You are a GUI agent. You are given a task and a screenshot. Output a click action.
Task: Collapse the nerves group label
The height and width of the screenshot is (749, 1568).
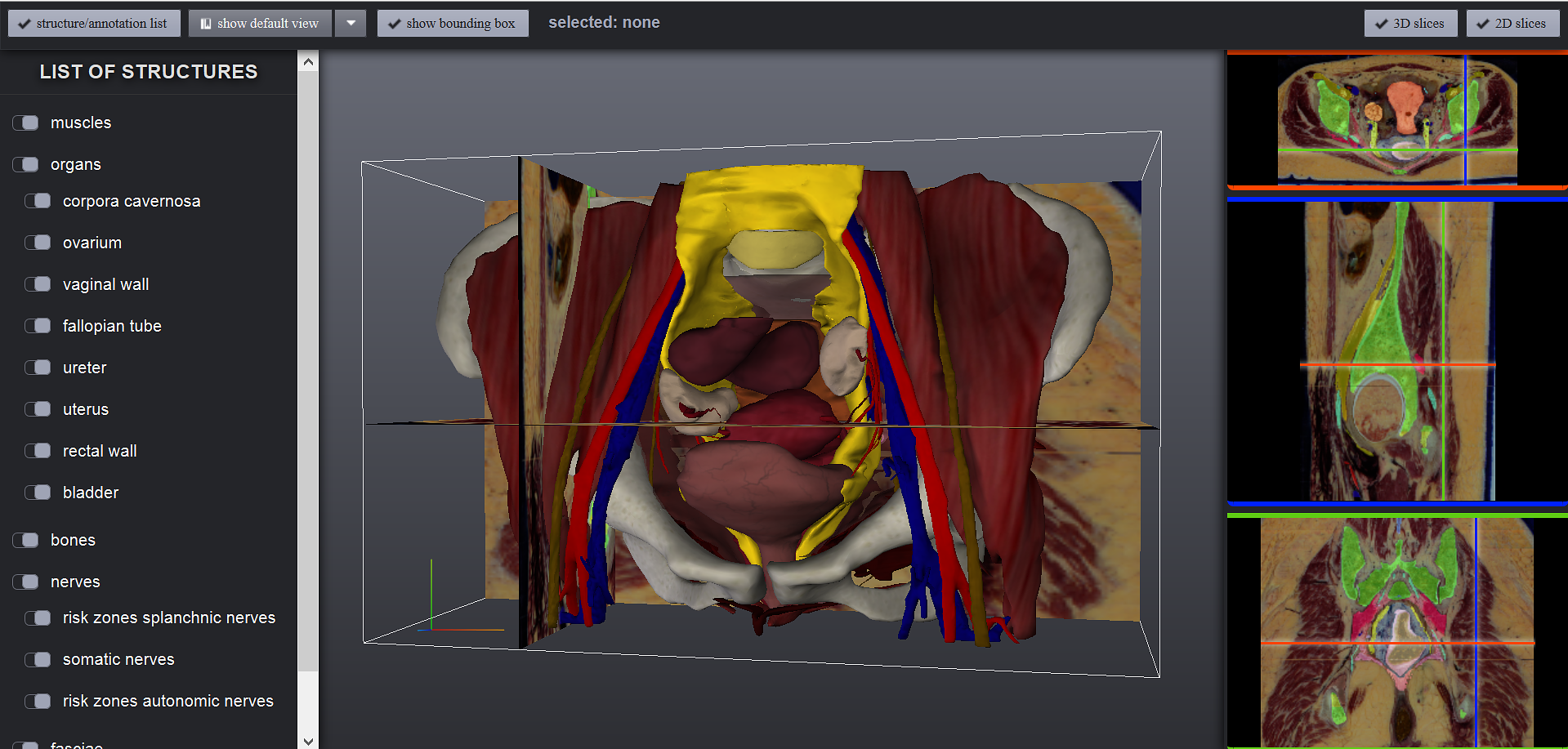74,582
